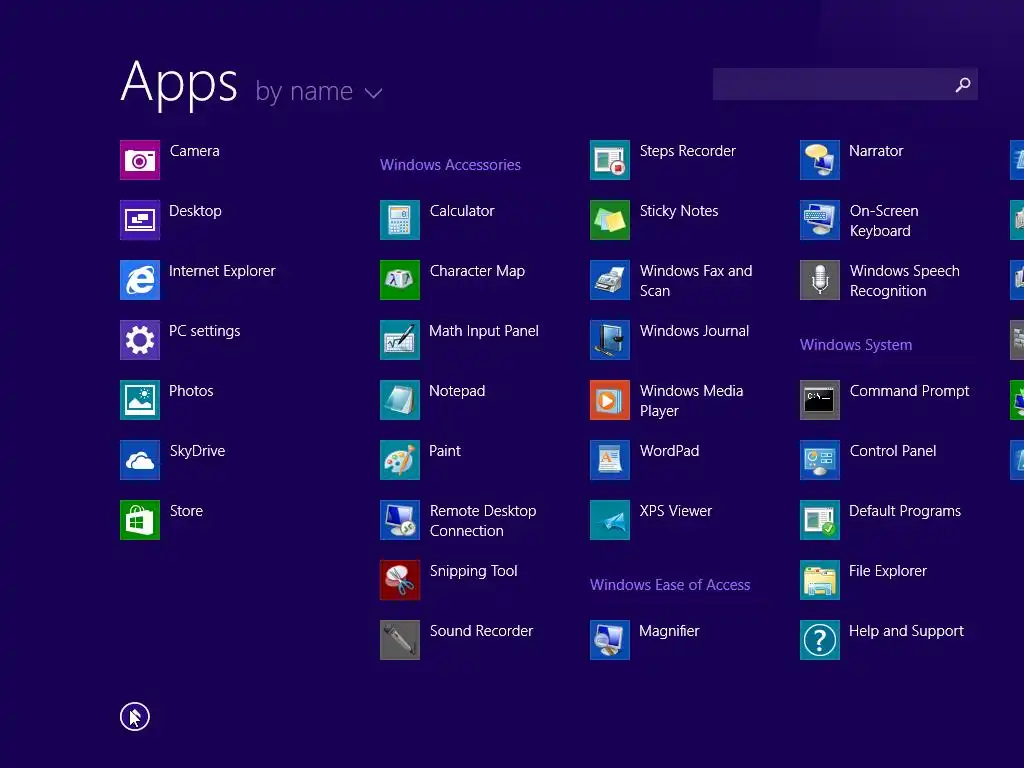The height and width of the screenshot is (768, 1024).
Task: Launch the Desktop tile icon
Action: click(x=140, y=220)
